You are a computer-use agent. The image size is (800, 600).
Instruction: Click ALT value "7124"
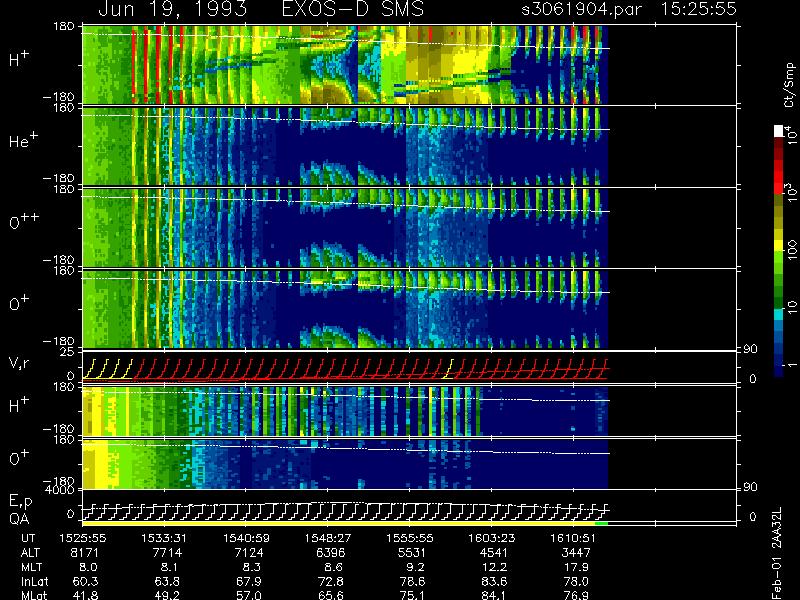(248, 553)
